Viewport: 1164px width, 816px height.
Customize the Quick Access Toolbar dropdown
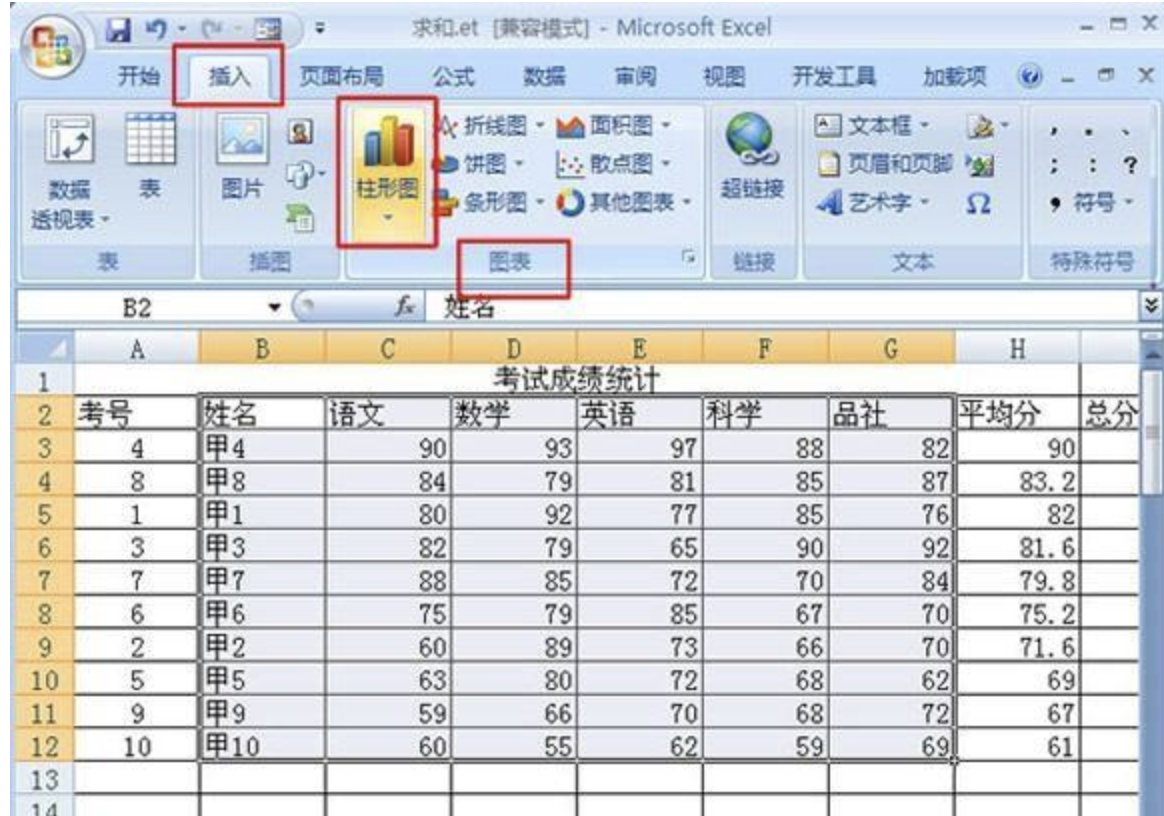pos(320,30)
